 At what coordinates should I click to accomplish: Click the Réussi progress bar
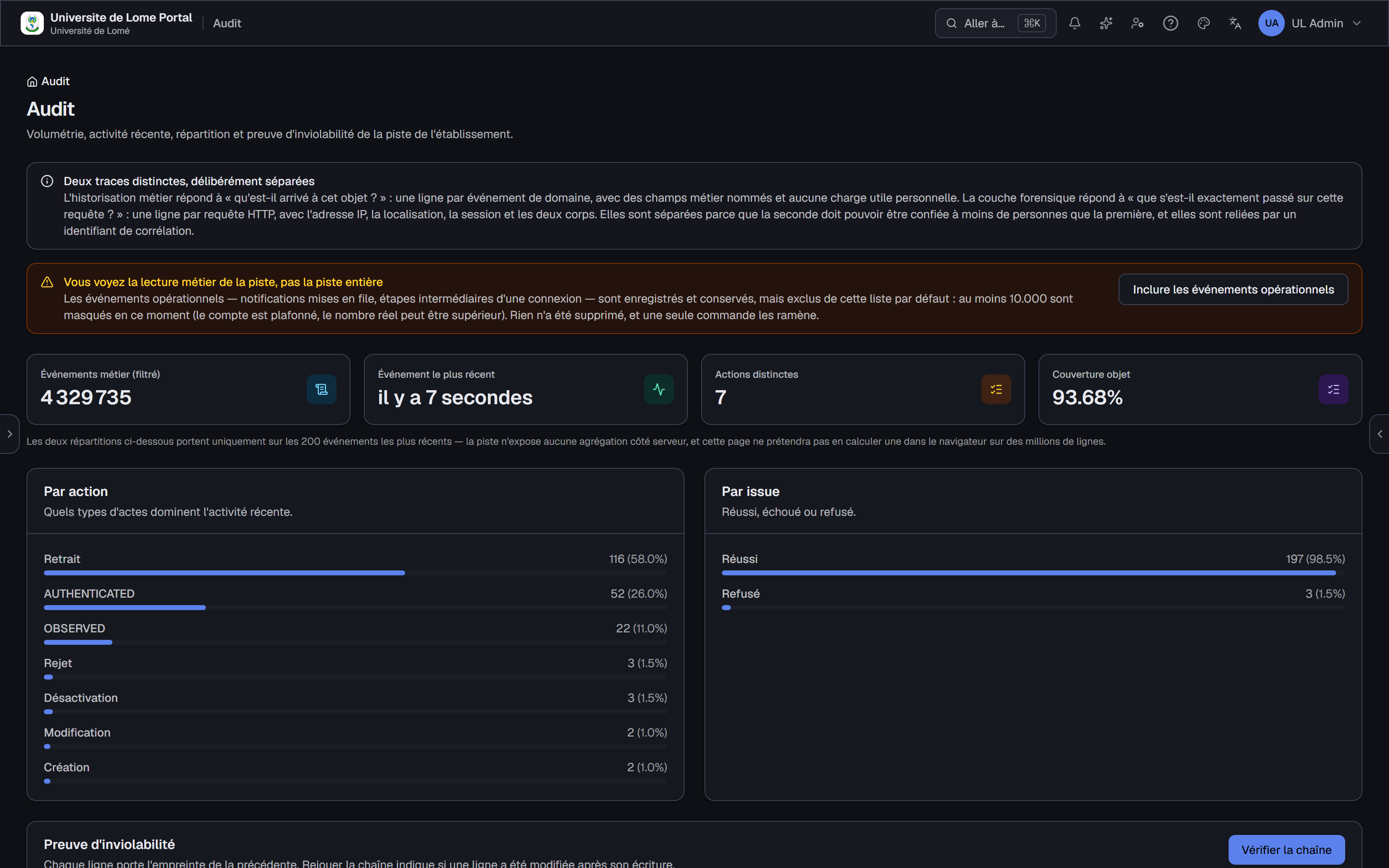click(1033, 573)
